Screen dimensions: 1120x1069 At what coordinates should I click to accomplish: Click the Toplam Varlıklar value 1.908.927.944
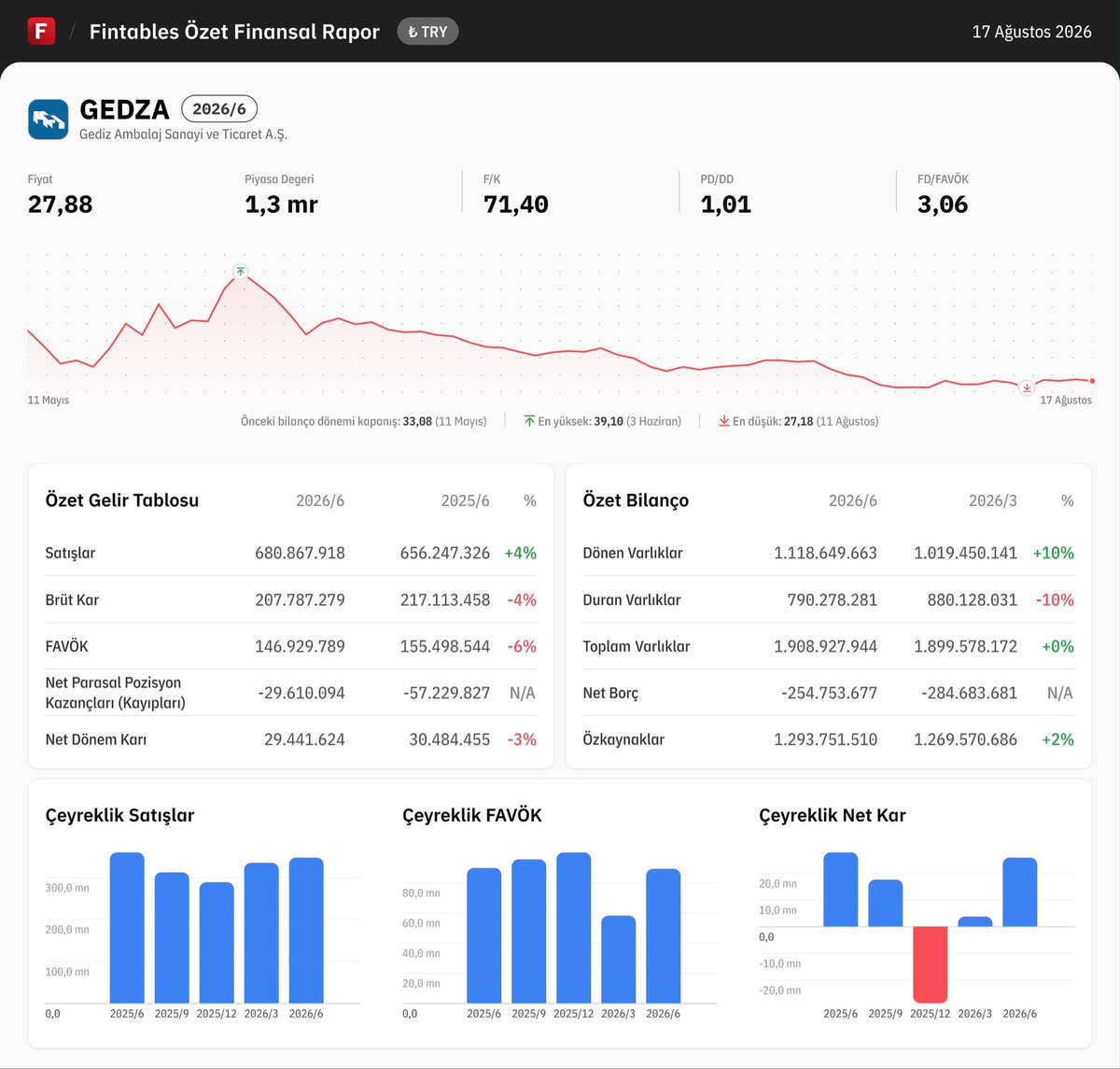(825, 646)
